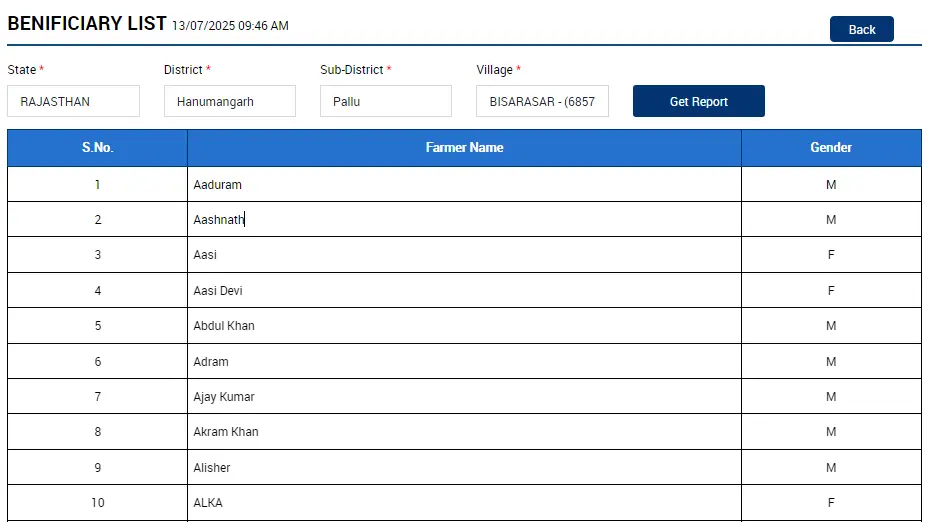930x522 pixels.
Task: Click gender M in Abdul Khan row
Action: [831, 326]
